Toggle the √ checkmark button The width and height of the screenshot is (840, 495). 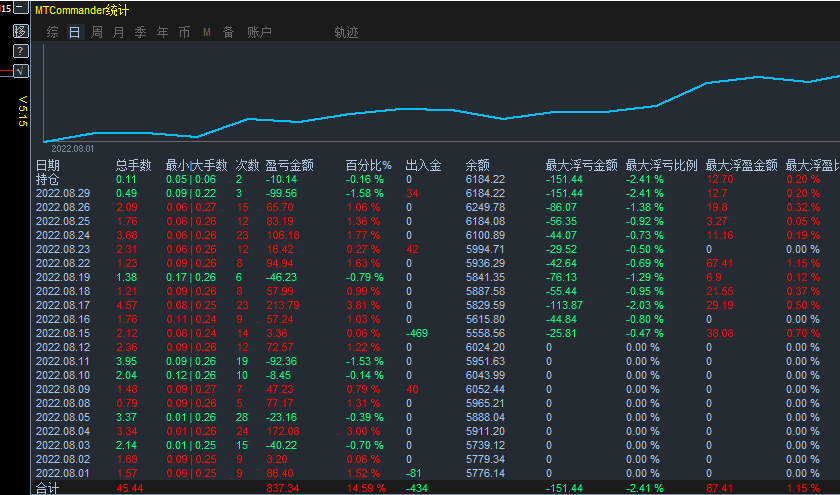[x=20, y=71]
